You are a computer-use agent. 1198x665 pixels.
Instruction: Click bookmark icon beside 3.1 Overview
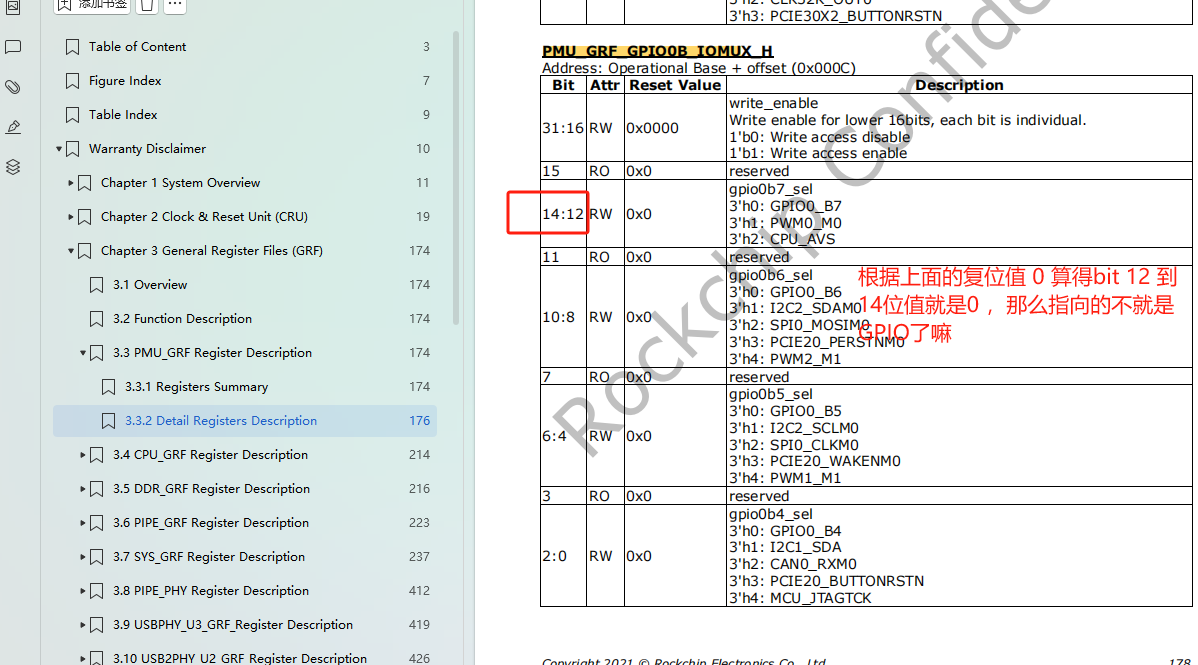click(96, 284)
